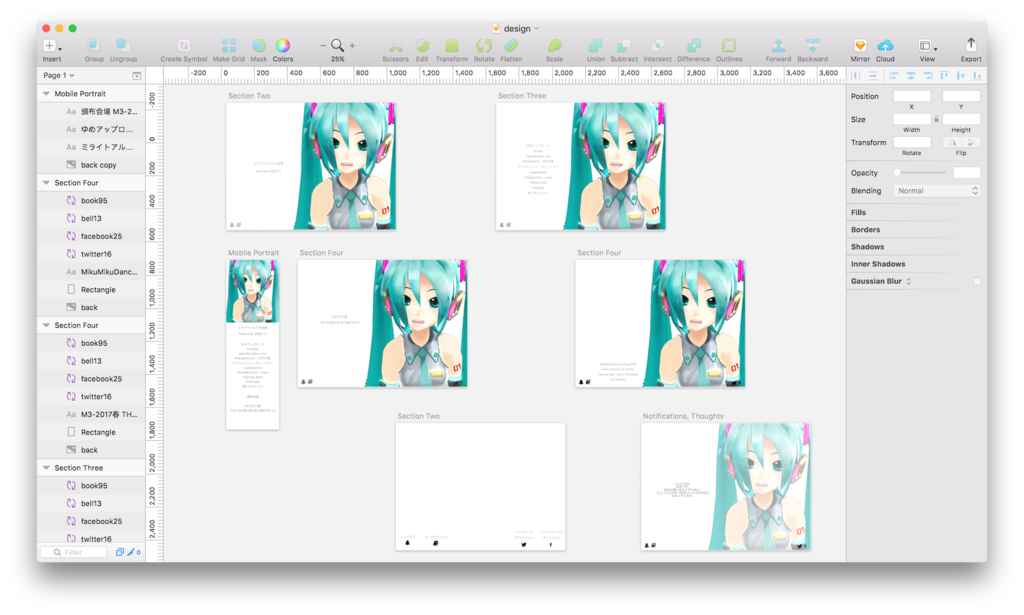Zoom out with the minus button
The image size is (1024, 615).
point(323,45)
